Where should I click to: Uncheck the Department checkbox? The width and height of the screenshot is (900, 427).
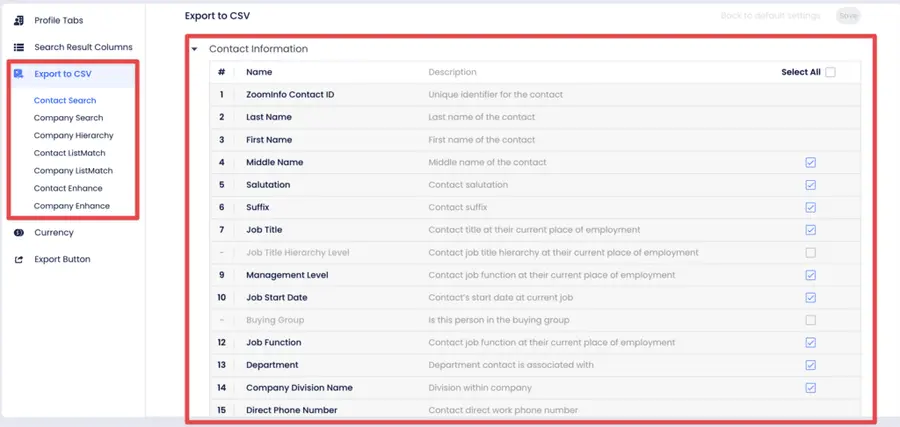pos(810,365)
